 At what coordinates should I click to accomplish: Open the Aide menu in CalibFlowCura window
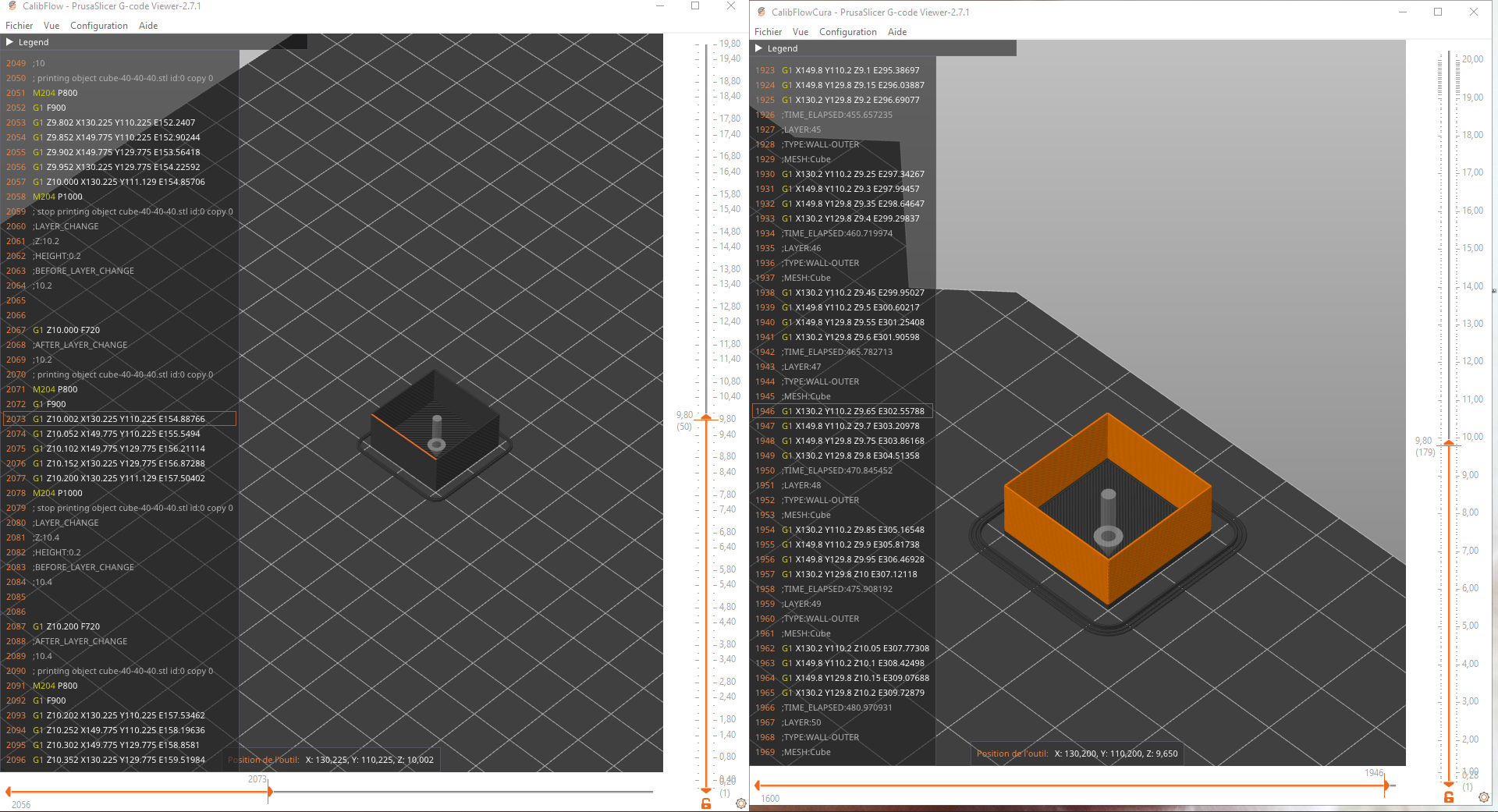tap(897, 32)
